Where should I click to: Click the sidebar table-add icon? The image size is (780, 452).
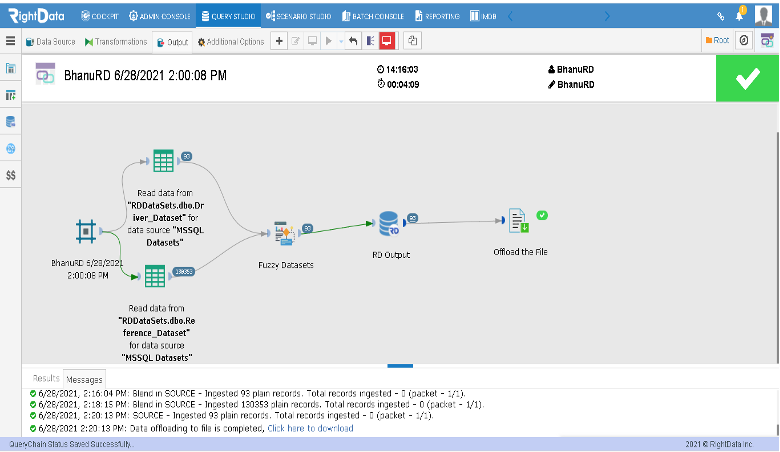pos(10,95)
